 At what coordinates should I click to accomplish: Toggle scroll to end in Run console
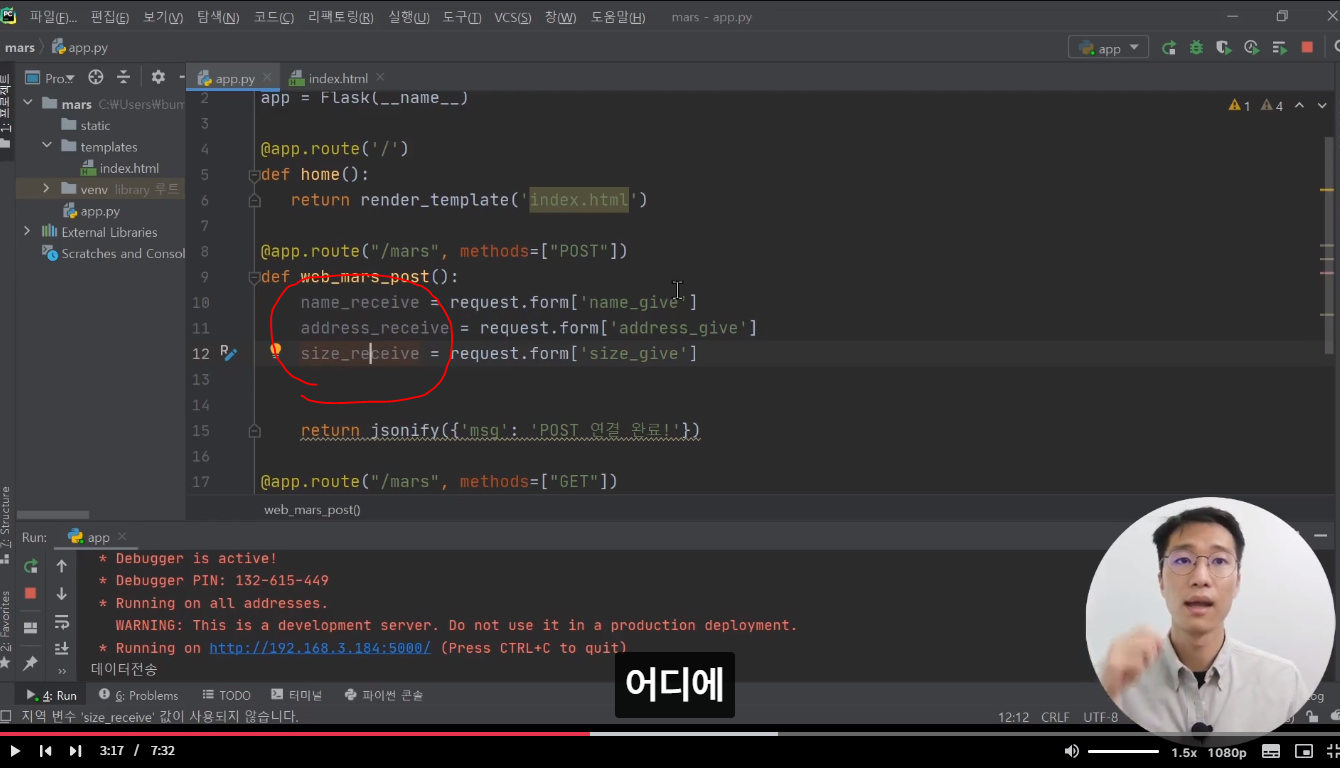point(62,648)
